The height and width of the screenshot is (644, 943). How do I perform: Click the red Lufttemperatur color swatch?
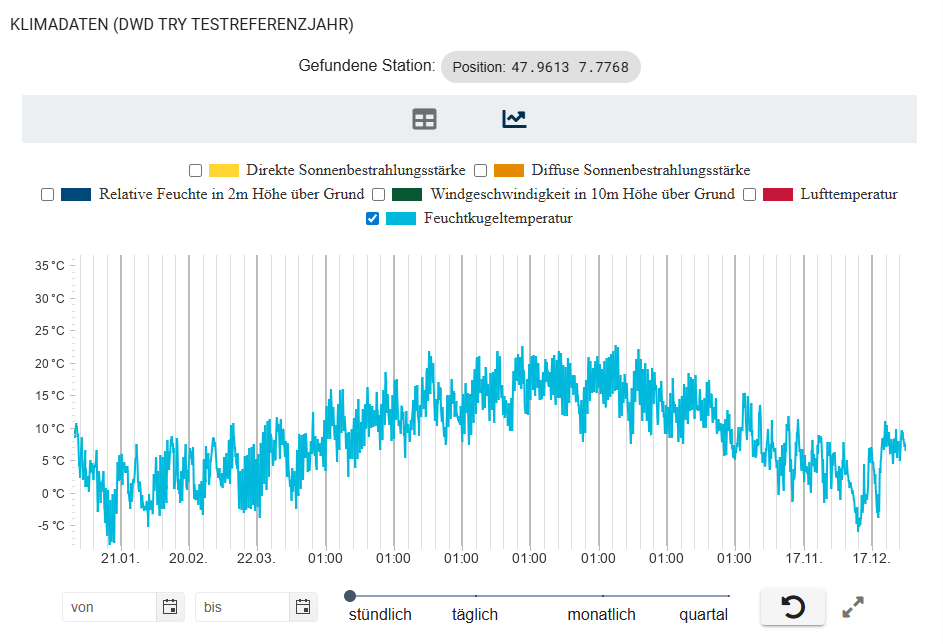[777, 195]
